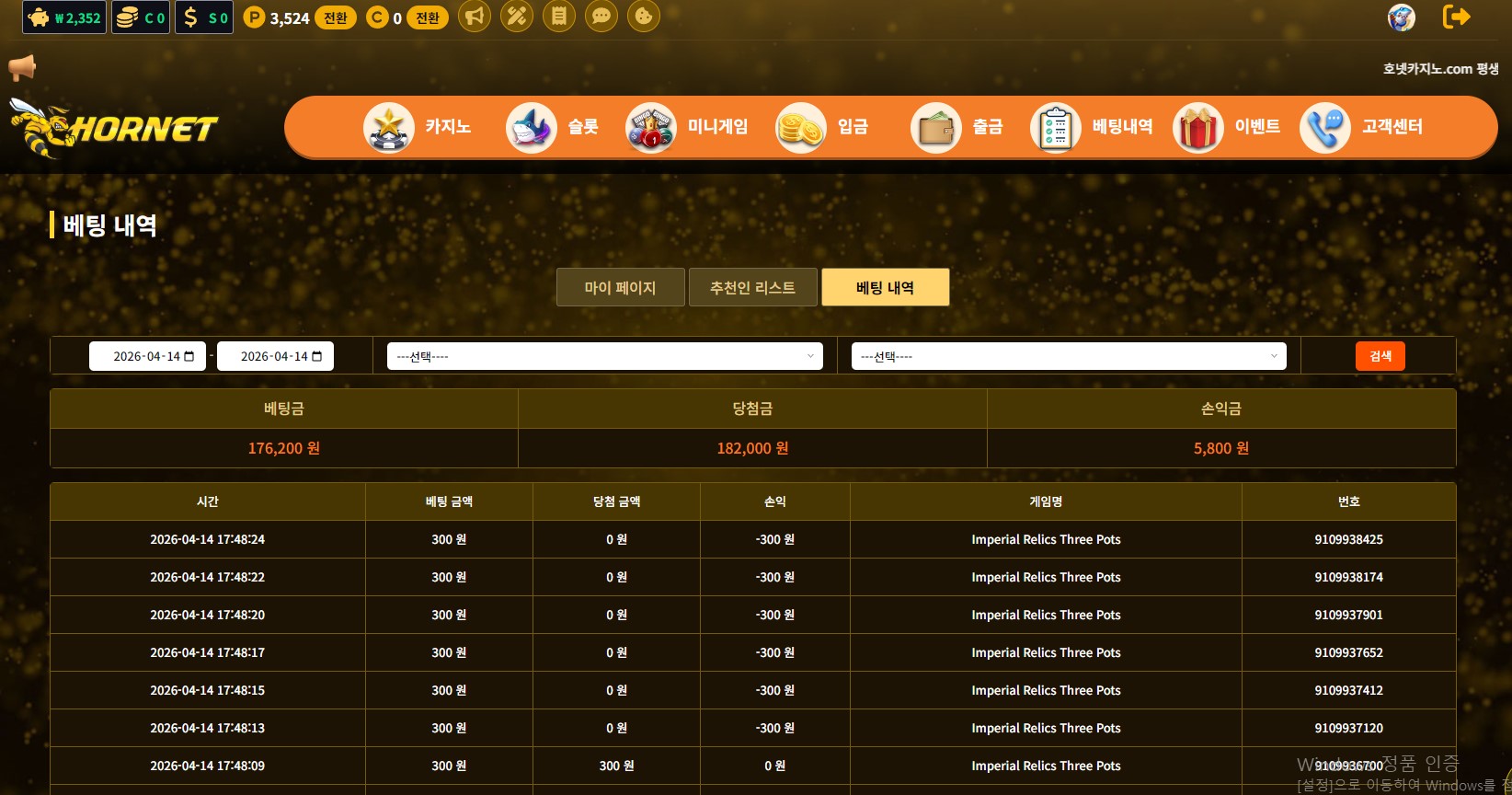Open the 카지노 casino menu

point(418,127)
